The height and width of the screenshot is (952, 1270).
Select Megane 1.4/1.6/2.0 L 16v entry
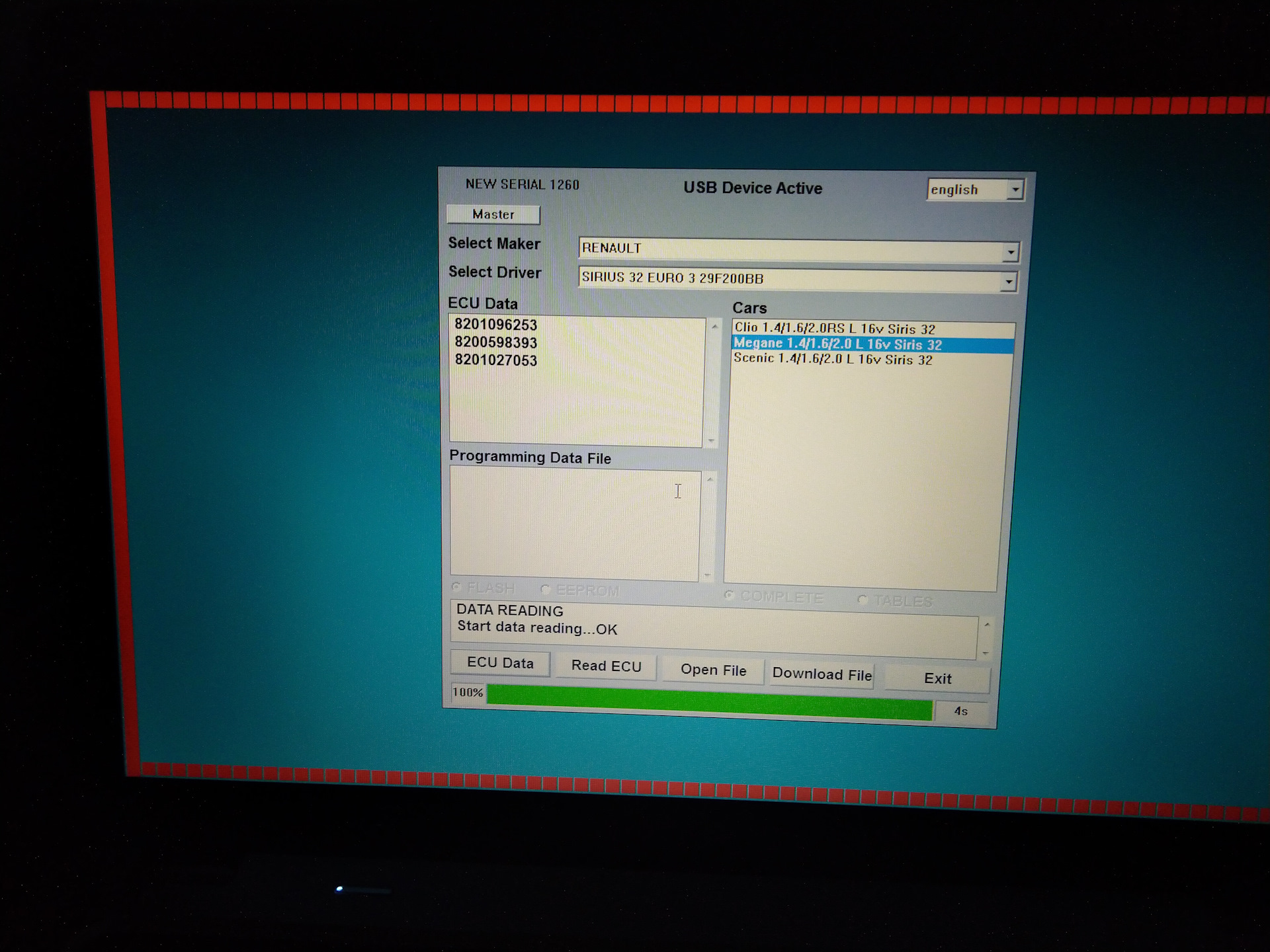[837, 344]
